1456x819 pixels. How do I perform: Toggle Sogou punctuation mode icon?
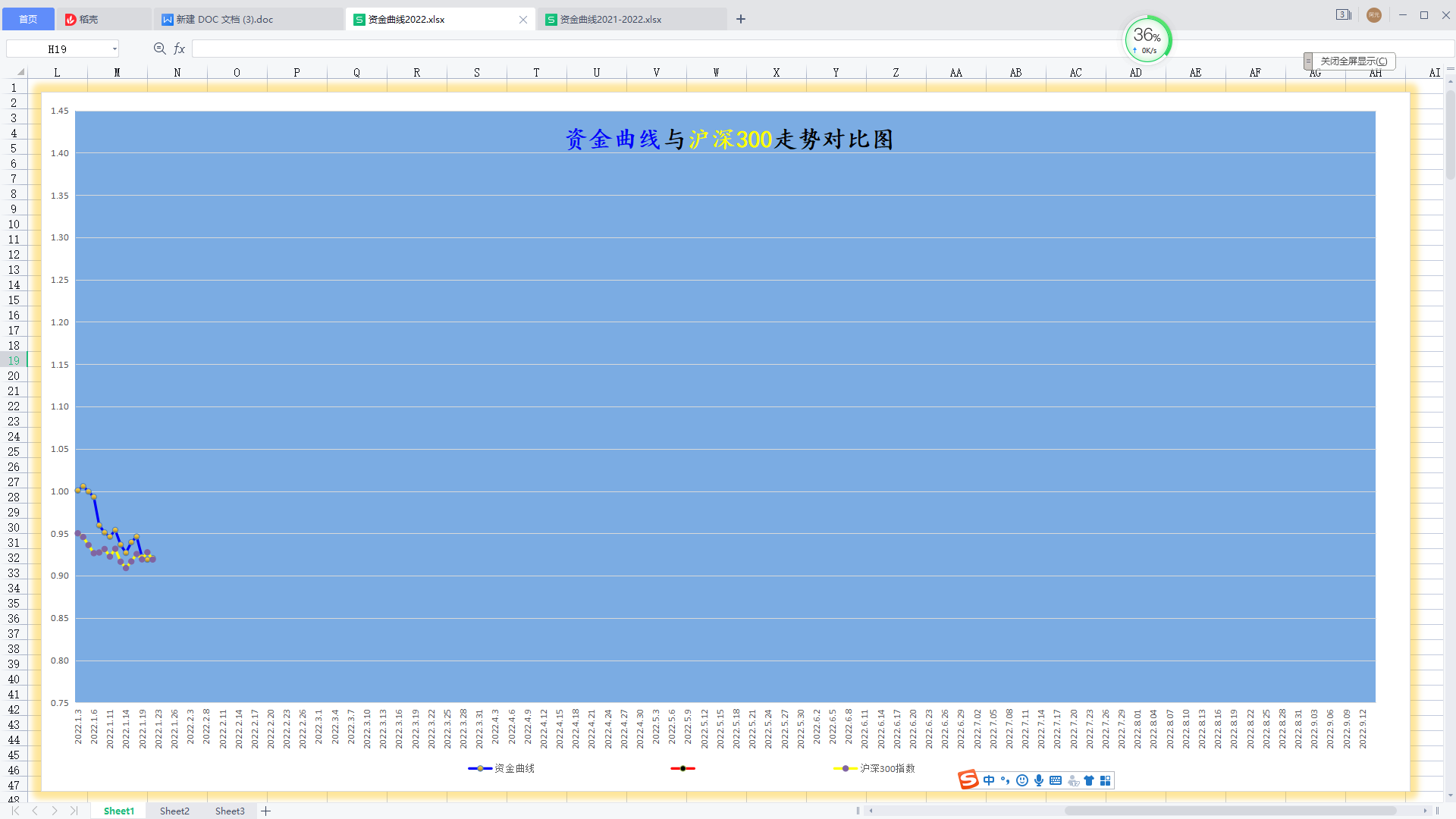coord(1006,780)
